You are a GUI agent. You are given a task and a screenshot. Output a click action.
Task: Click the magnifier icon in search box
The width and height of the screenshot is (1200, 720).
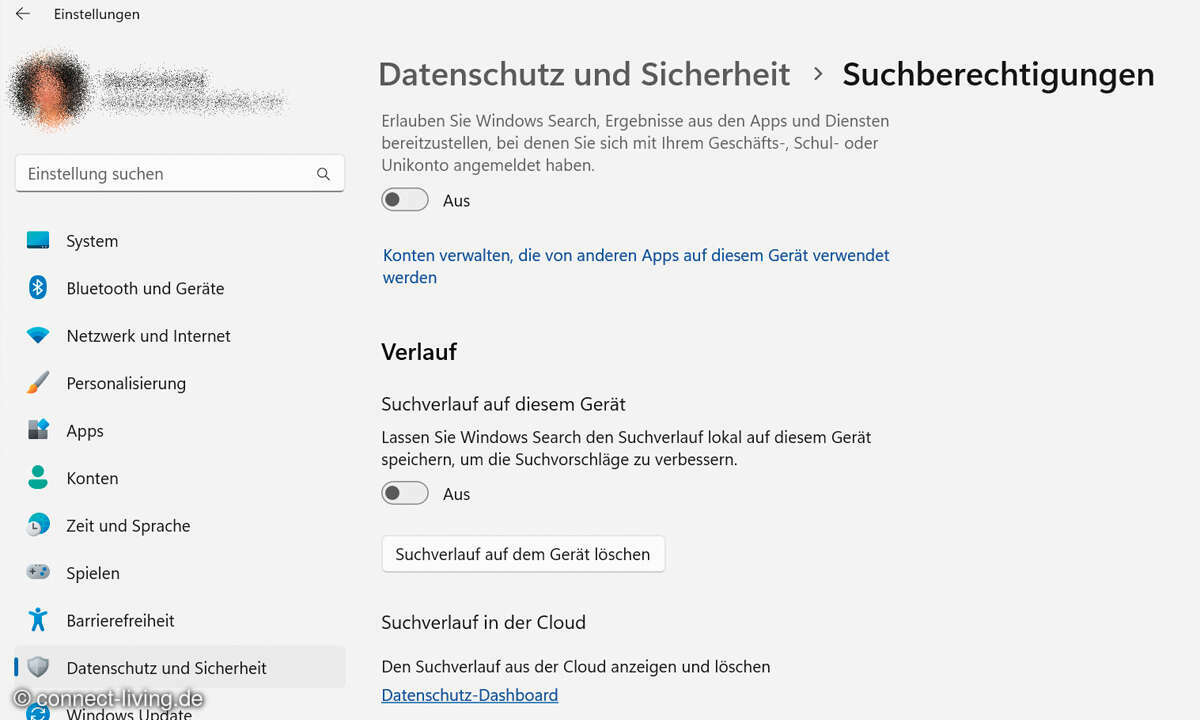pos(323,174)
